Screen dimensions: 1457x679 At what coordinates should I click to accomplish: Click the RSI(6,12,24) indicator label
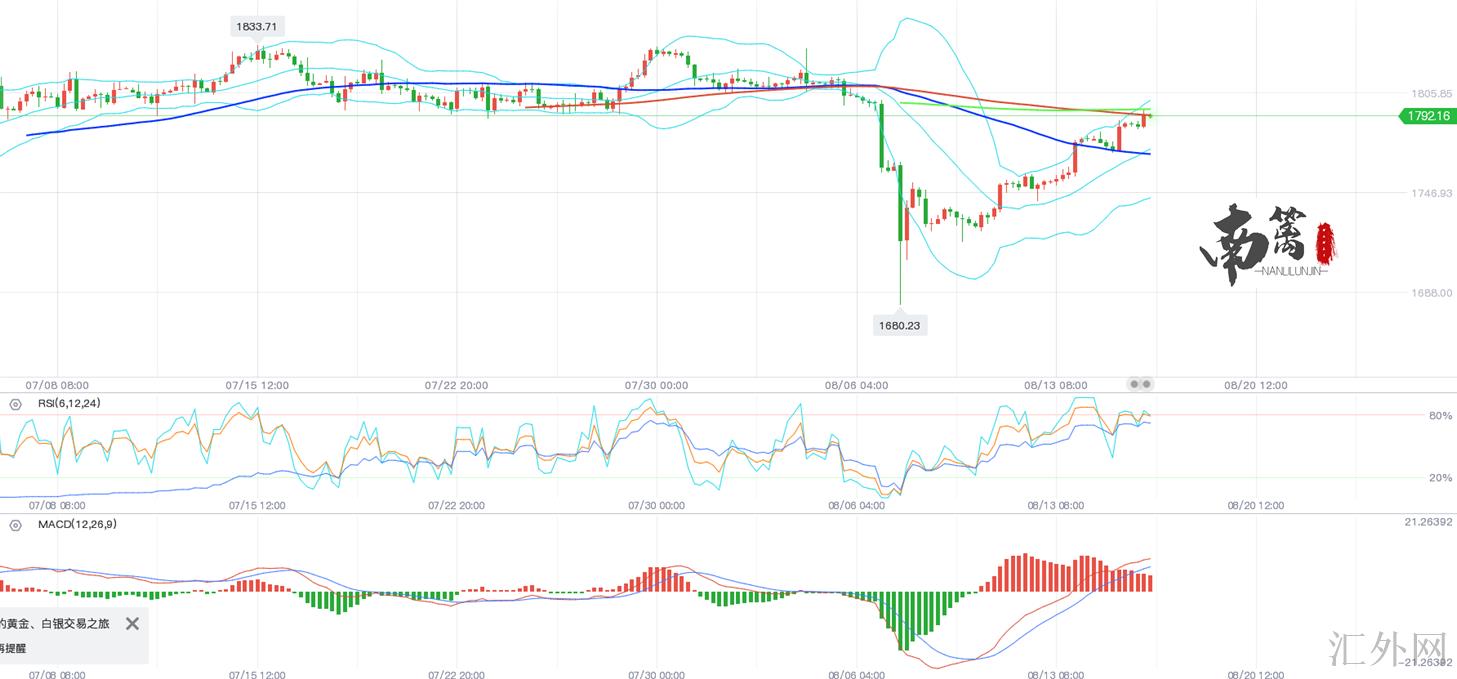point(67,404)
